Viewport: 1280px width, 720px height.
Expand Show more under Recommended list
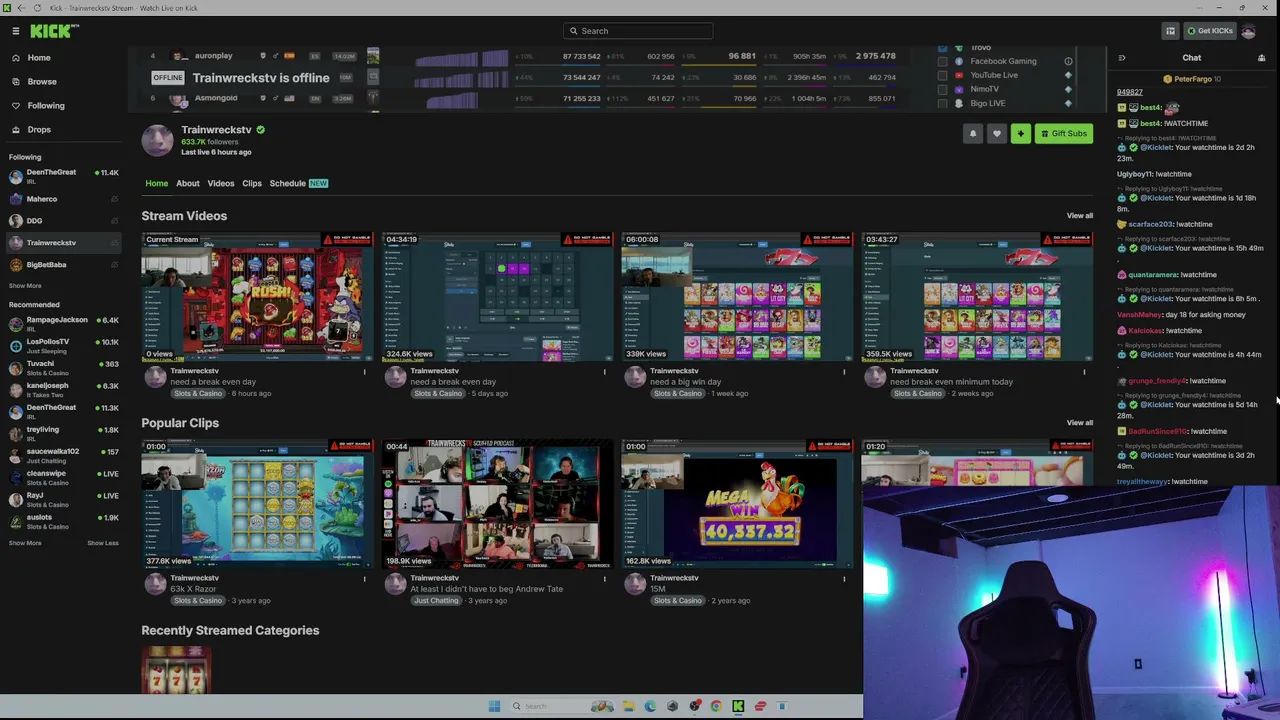(25, 543)
